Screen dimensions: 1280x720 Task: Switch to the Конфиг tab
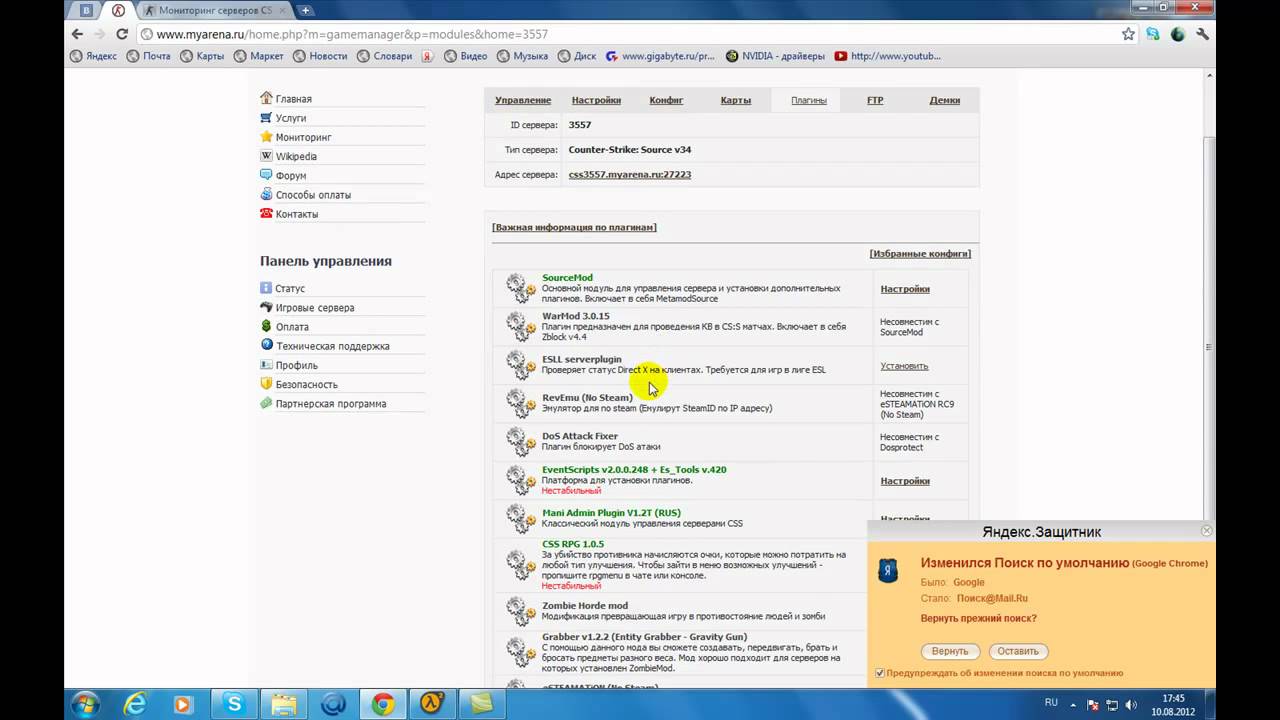point(666,100)
